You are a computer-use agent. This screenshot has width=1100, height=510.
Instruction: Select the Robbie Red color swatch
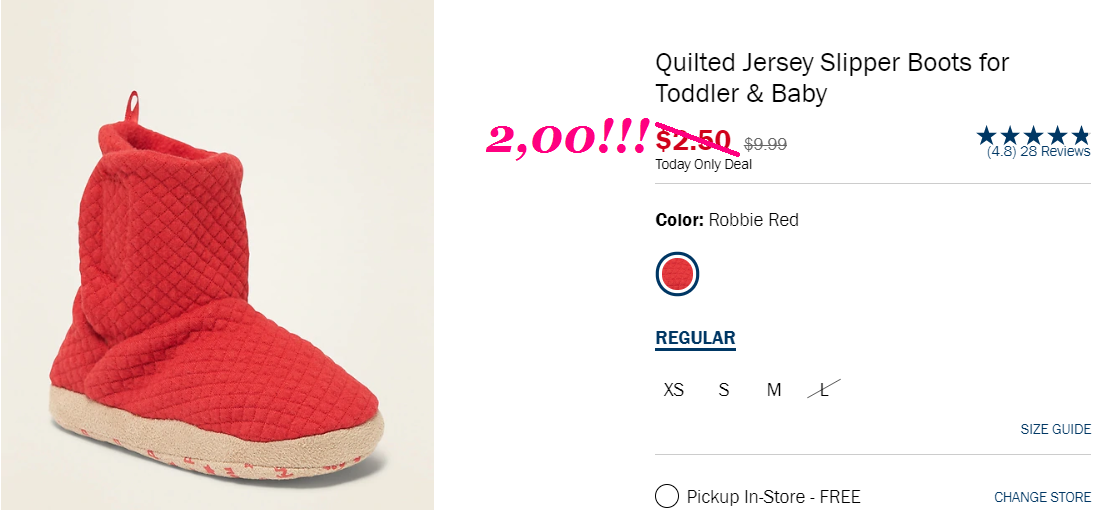677,274
